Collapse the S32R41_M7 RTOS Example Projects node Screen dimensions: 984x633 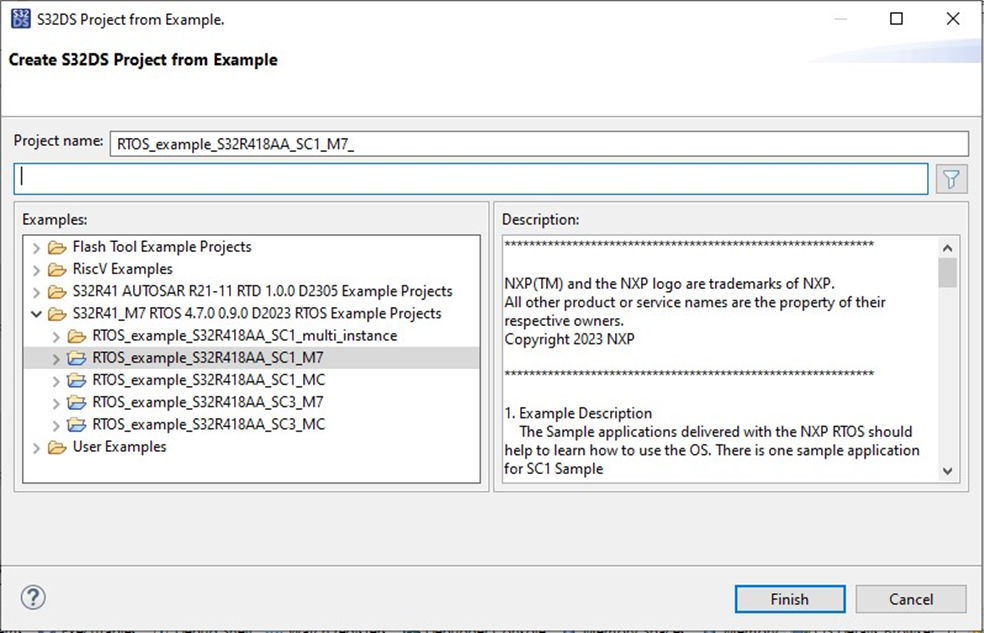(x=36, y=313)
